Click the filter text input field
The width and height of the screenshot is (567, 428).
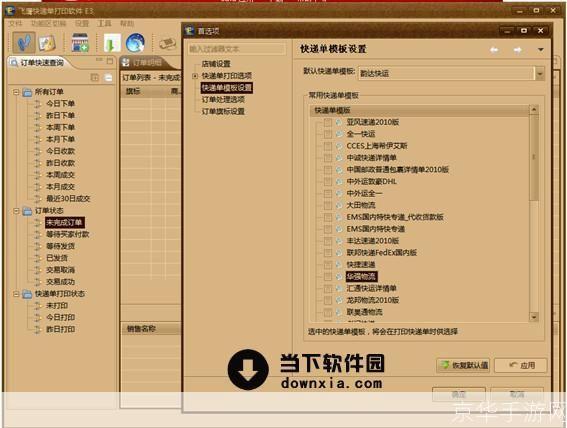tap(237, 49)
